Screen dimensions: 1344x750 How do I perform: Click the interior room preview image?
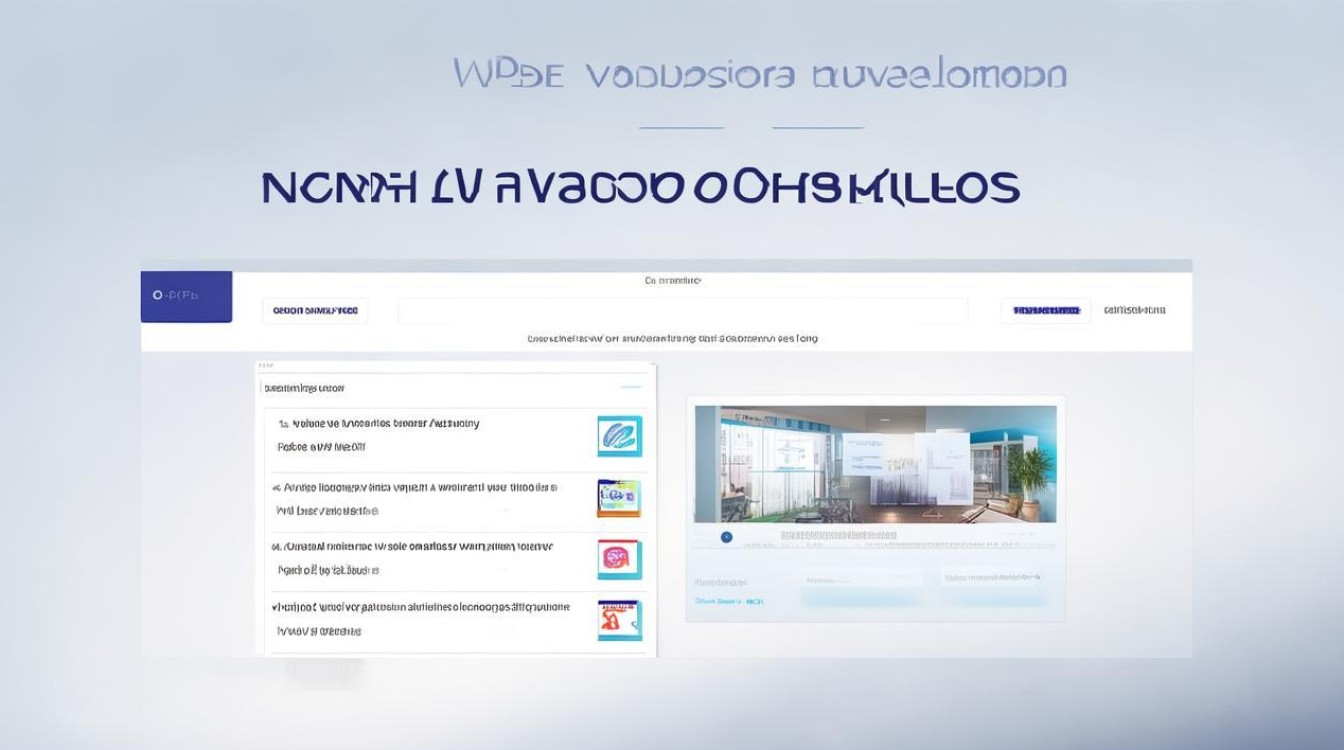(875, 464)
